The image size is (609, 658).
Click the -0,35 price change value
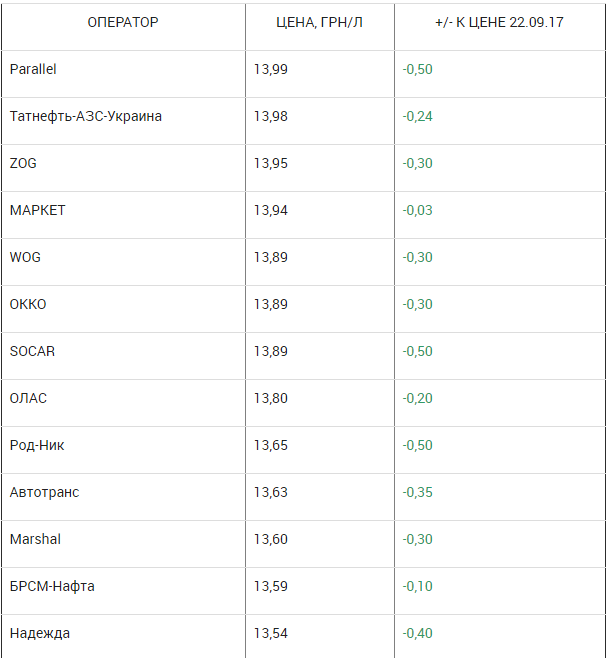click(x=417, y=492)
